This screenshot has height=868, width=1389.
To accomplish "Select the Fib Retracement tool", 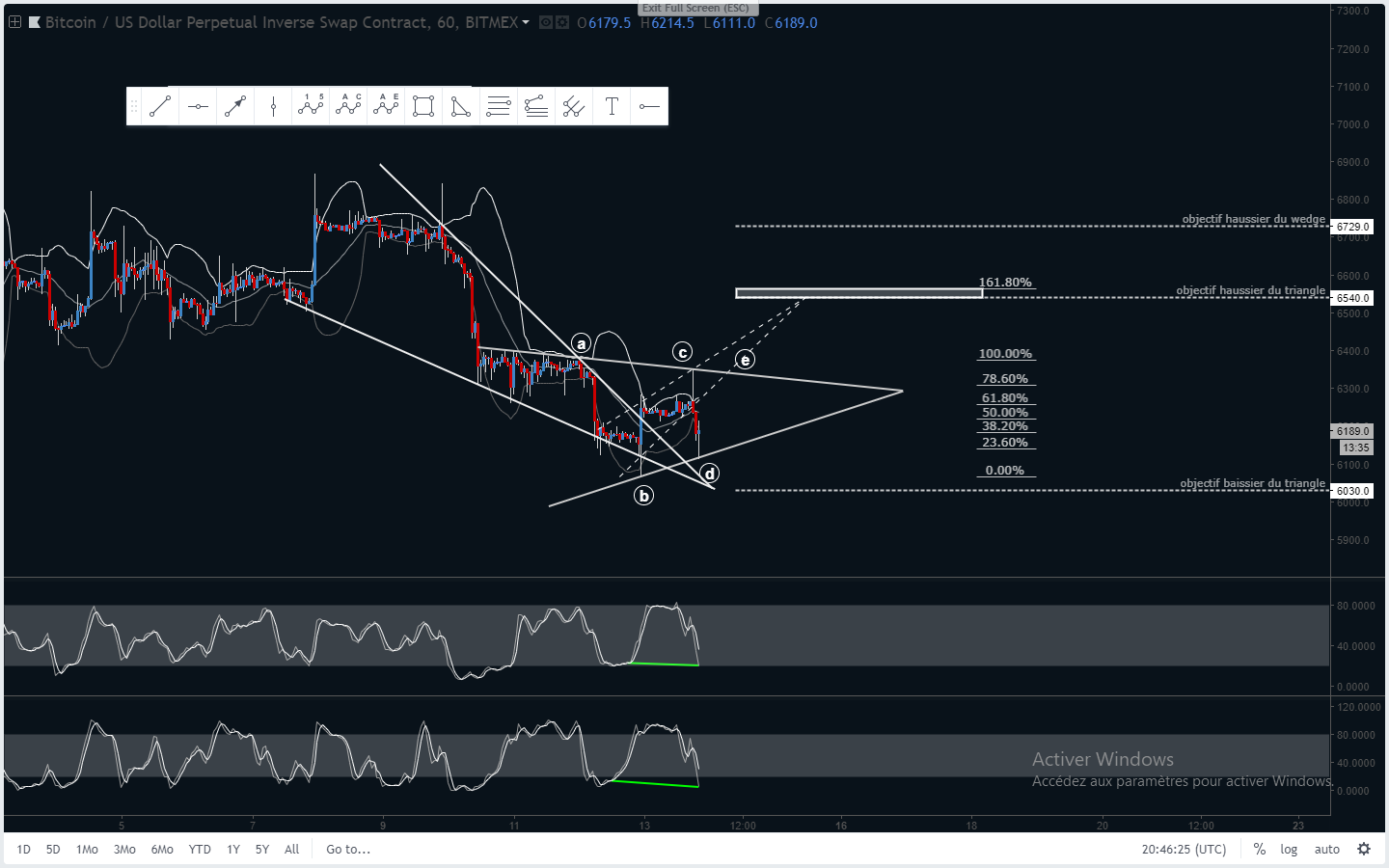I will coord(499,106).
